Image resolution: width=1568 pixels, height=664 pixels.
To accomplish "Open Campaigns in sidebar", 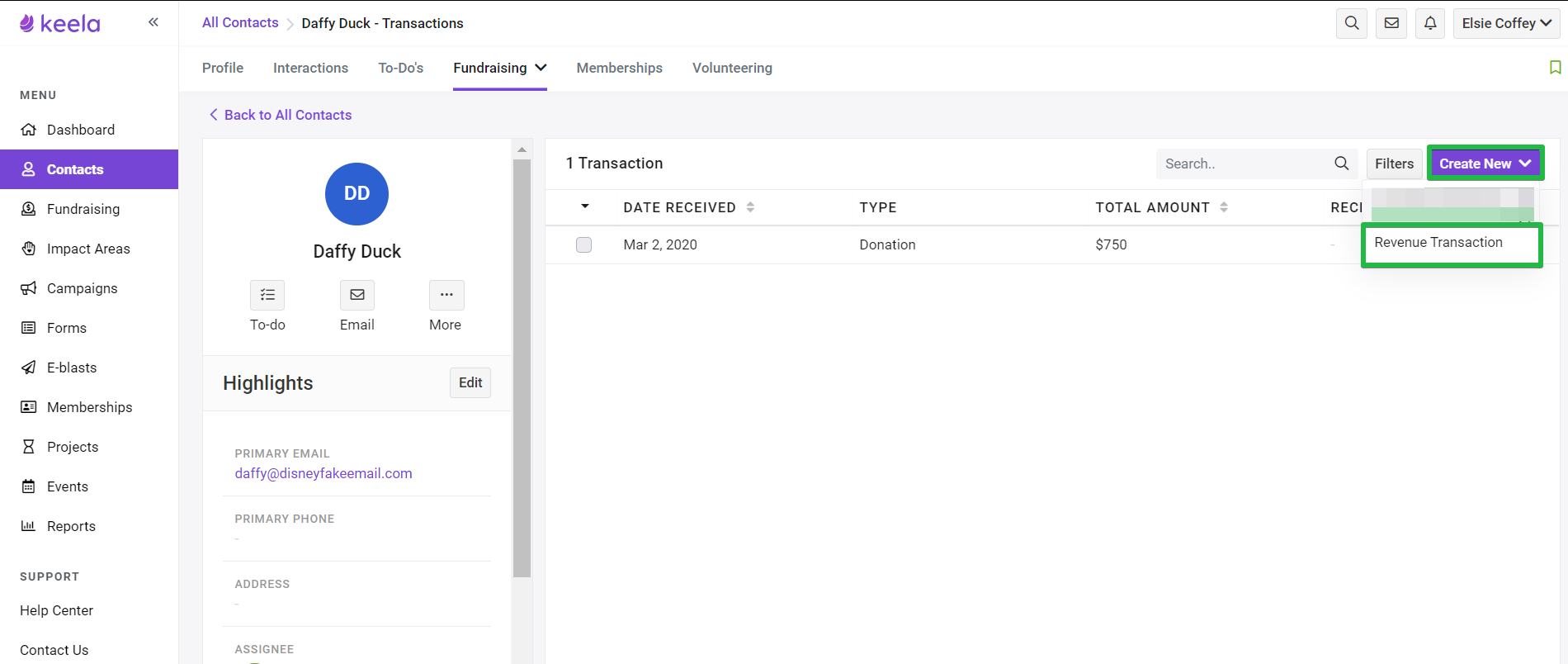I will tap(89, 288).
